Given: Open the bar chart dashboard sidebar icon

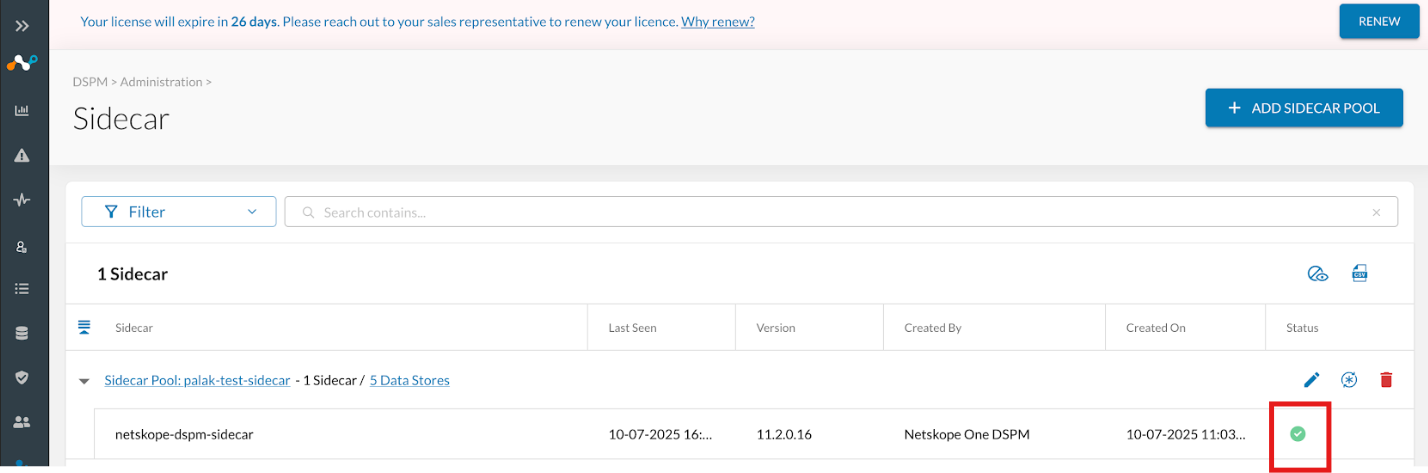Looking at the screenshot, I should (x=22, y=110).
